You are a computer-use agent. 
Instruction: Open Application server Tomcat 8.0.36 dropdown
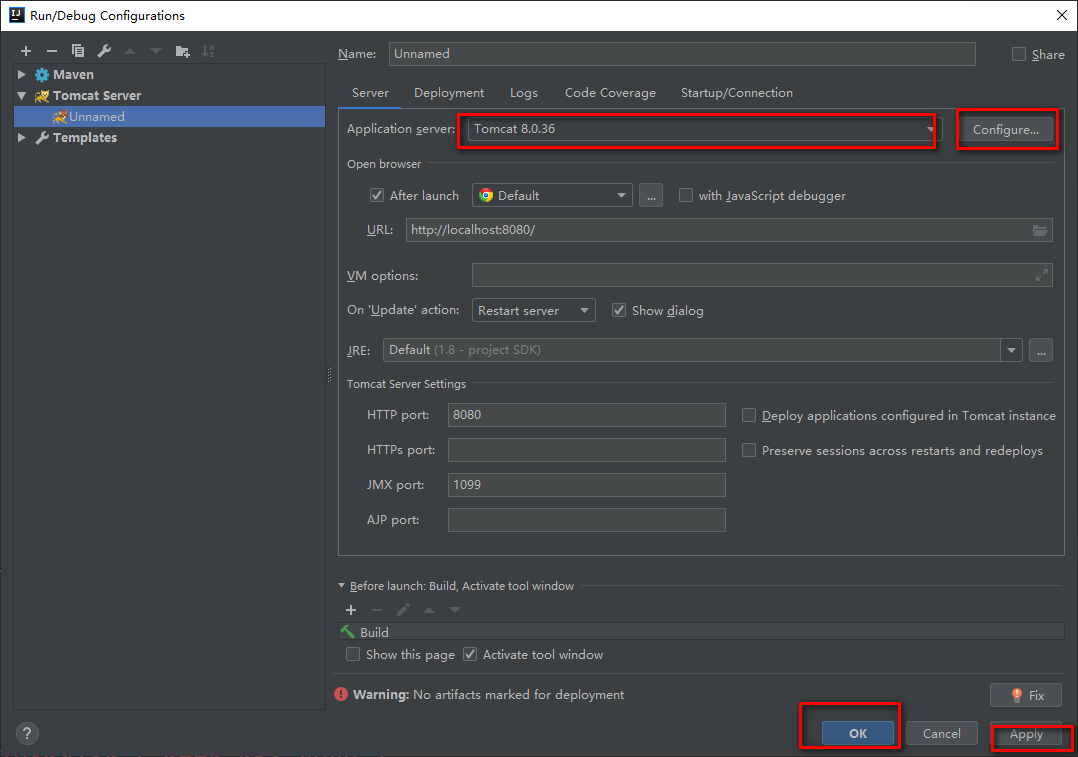tap(703, 129)
